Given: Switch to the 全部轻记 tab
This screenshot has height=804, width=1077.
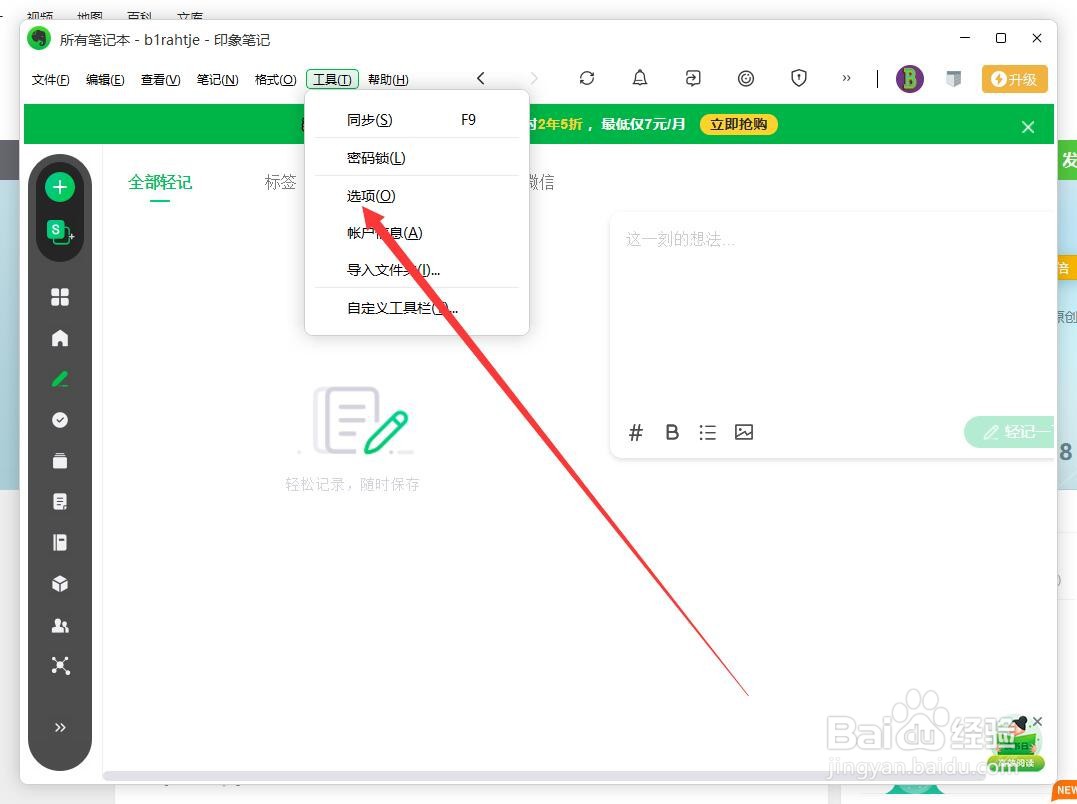Looking at the screenshot, I should (160, 182).
